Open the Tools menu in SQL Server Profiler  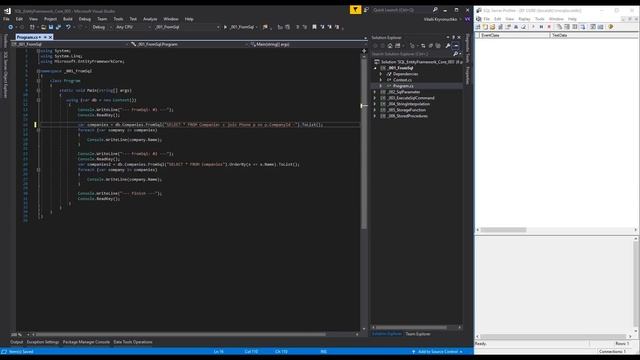click(540, 19)
